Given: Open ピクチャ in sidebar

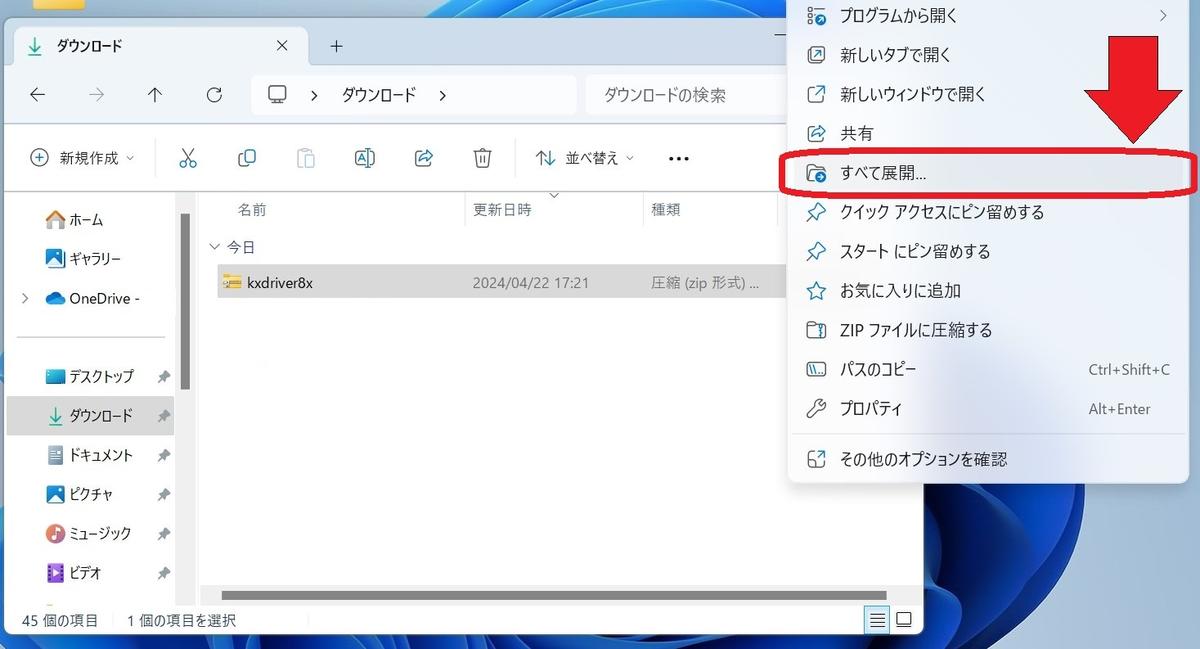Looking at the screenshot, I should 80,495.
